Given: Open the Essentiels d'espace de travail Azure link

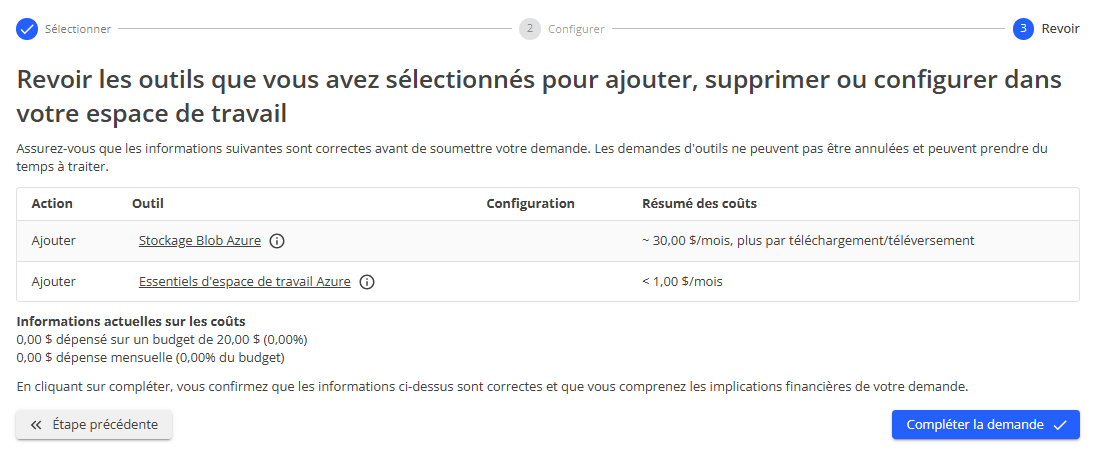Looking at the screenshot, I should [x=245, y=282].
